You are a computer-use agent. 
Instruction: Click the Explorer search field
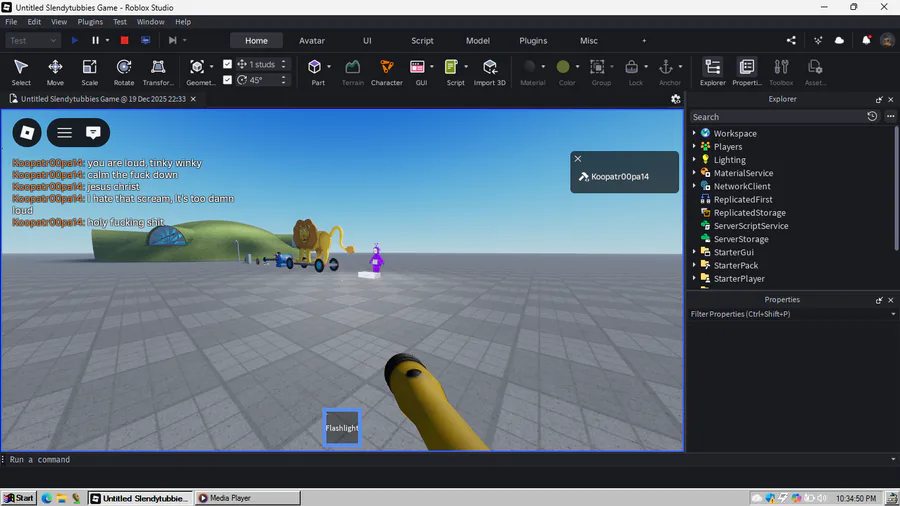[778, 116]
